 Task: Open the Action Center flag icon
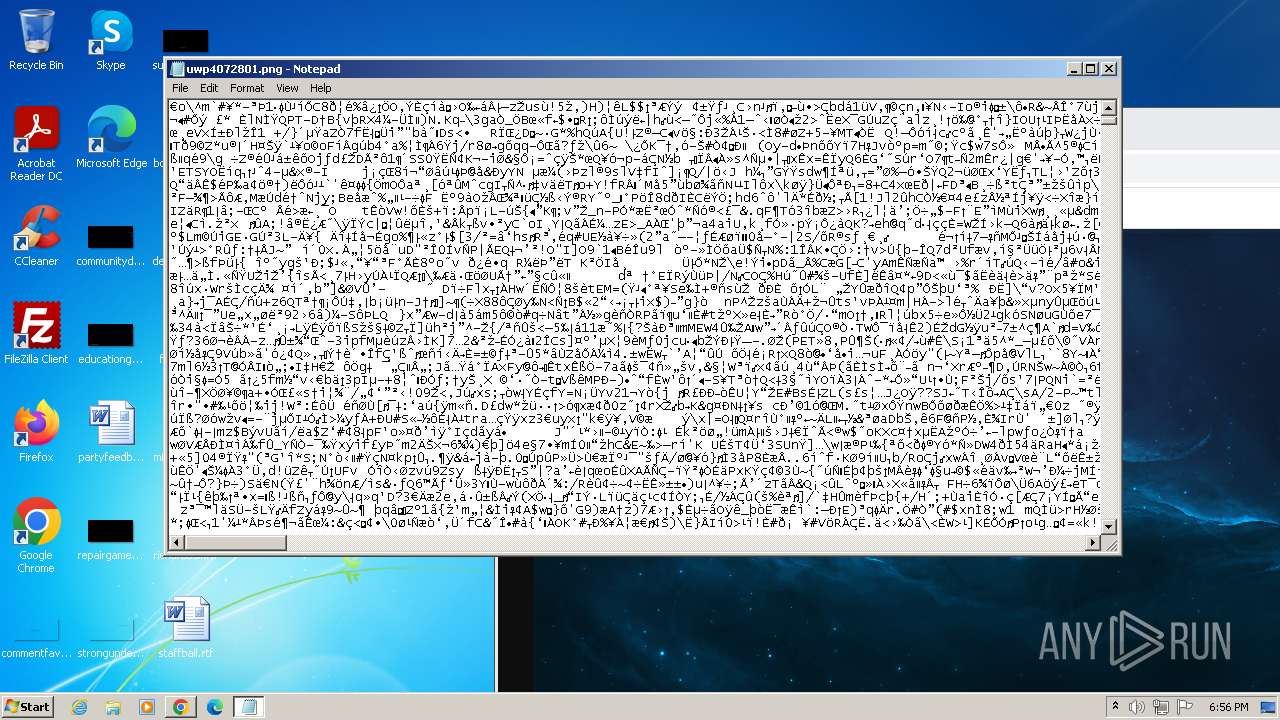1187,707
